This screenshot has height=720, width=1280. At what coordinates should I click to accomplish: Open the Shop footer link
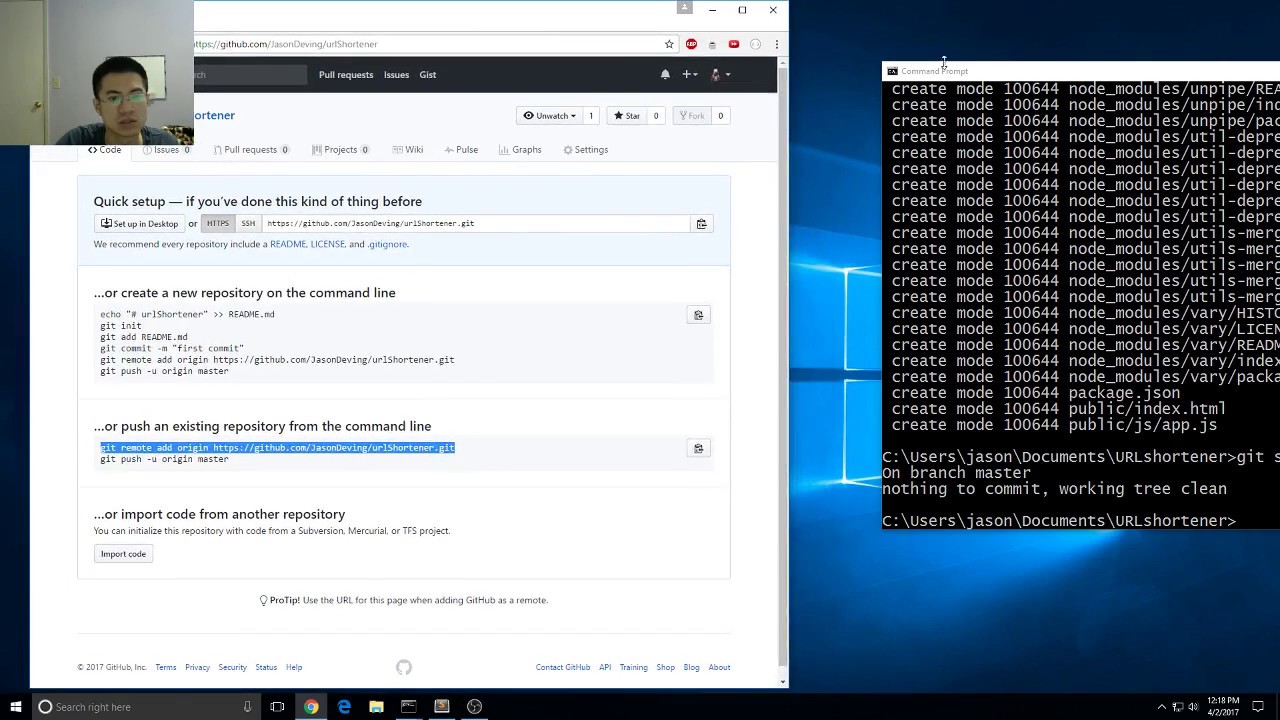(x=665, y=667)
